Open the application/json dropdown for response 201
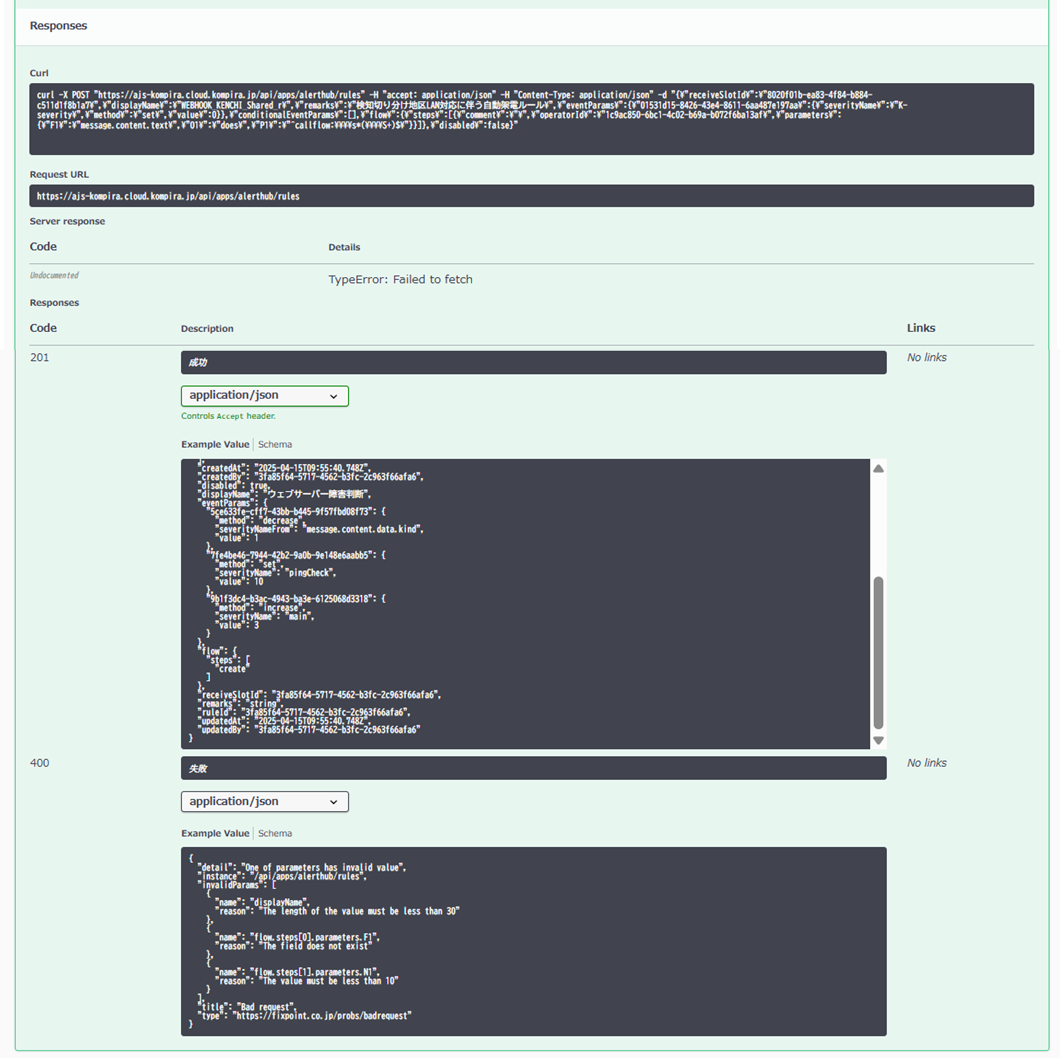The image size is (1060, 1058). (x=264, y=396)
